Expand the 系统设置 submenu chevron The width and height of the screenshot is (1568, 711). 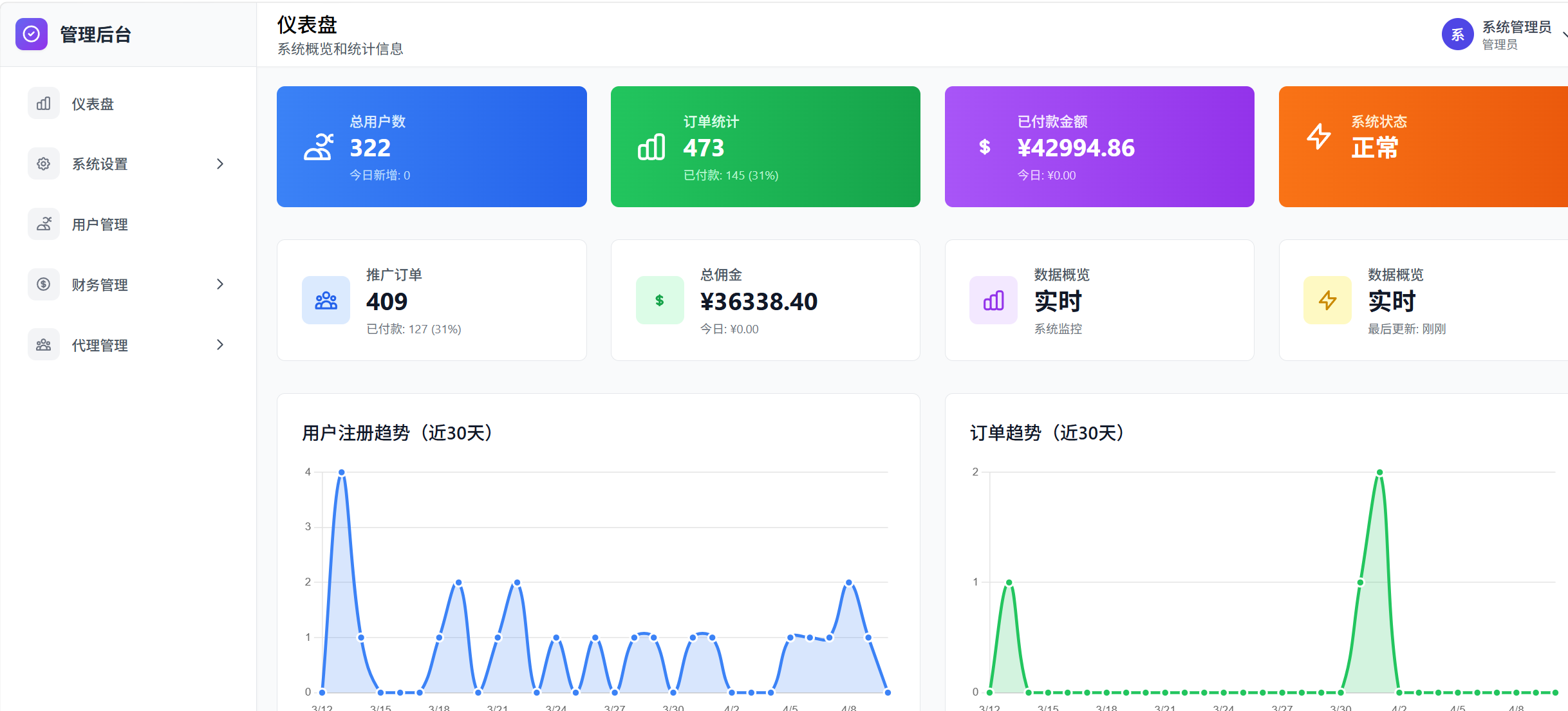[x=221, y=163]
